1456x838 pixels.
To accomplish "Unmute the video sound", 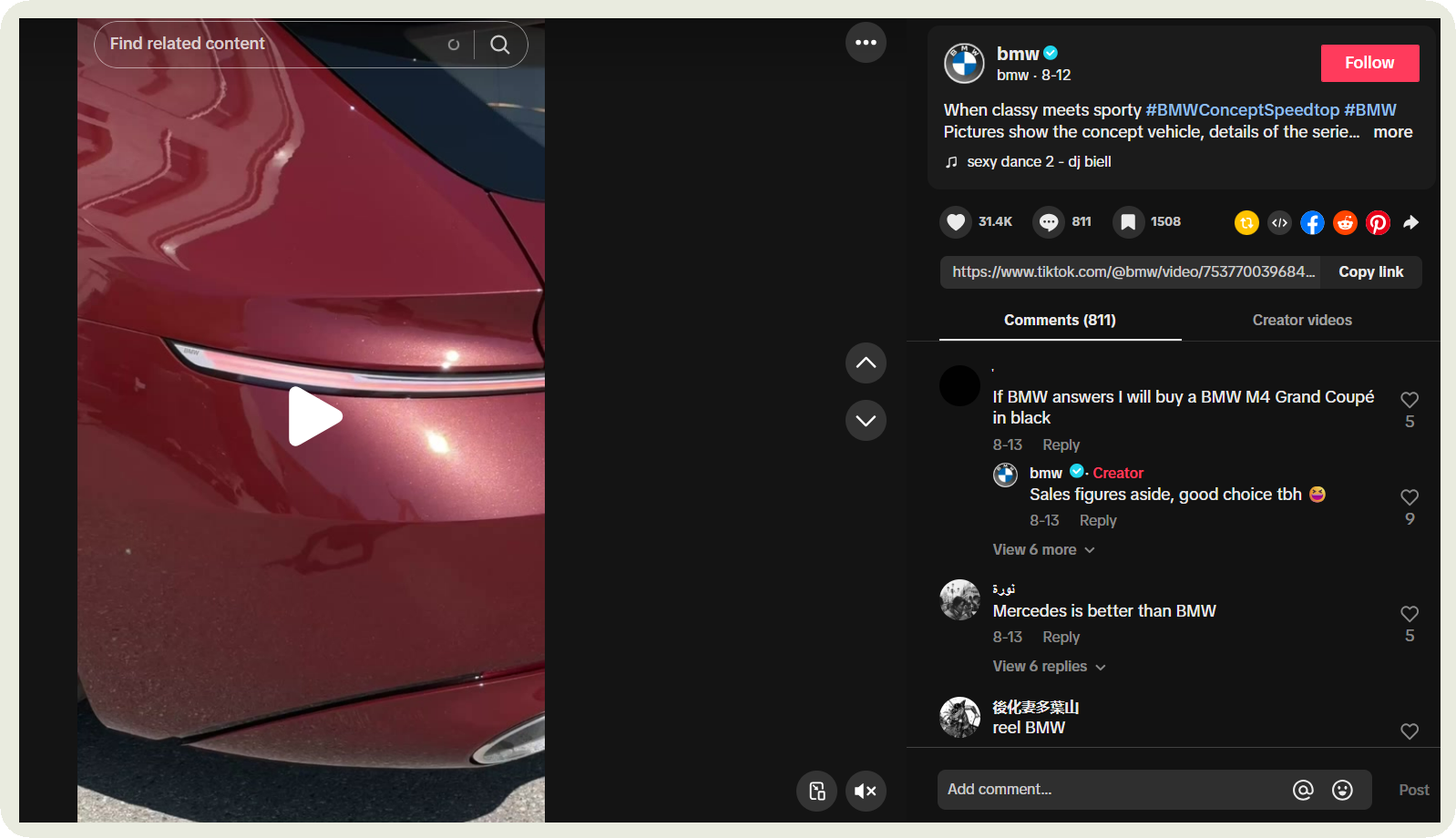I will coord(866,791).
